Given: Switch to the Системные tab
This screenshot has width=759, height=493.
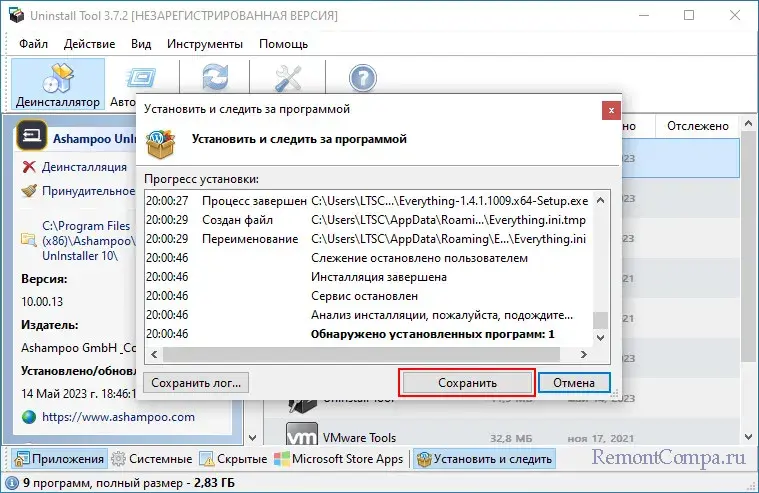Looking at the screenshot, I should (152, 459).
